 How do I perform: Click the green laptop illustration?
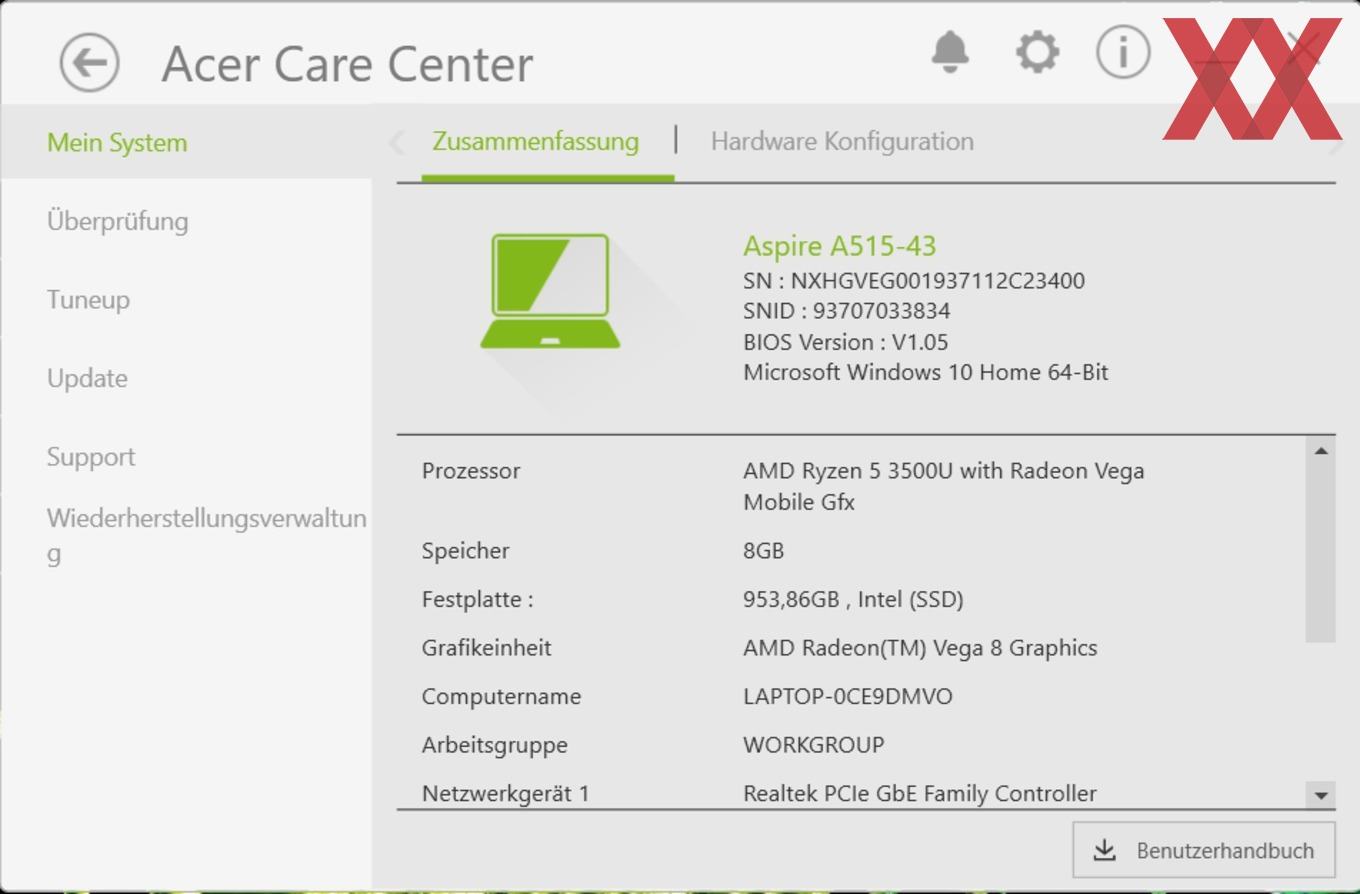(550, 291)
